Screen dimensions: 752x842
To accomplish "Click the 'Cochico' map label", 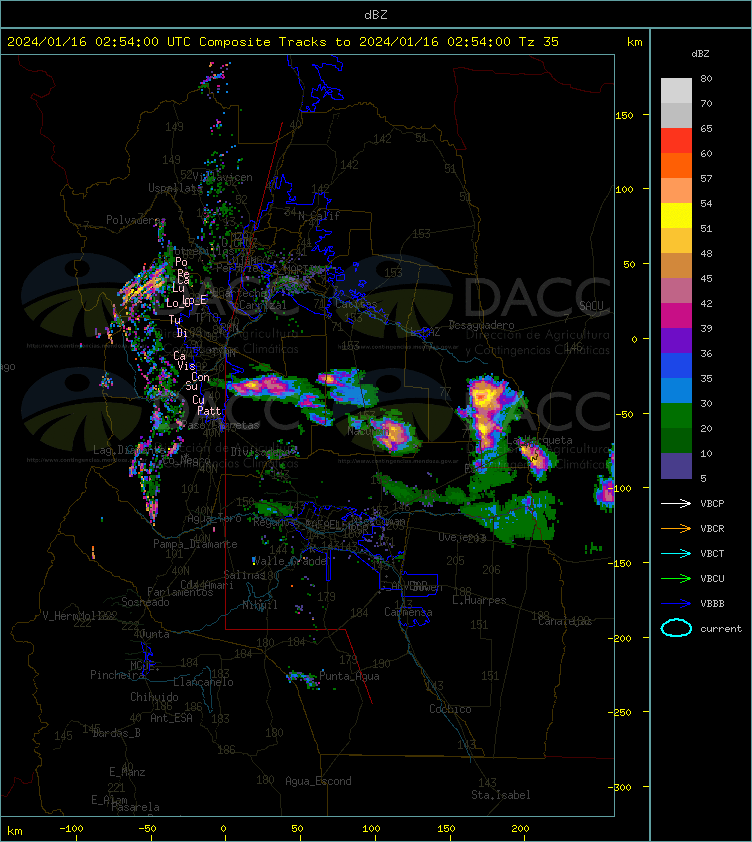I will point(450,709).
